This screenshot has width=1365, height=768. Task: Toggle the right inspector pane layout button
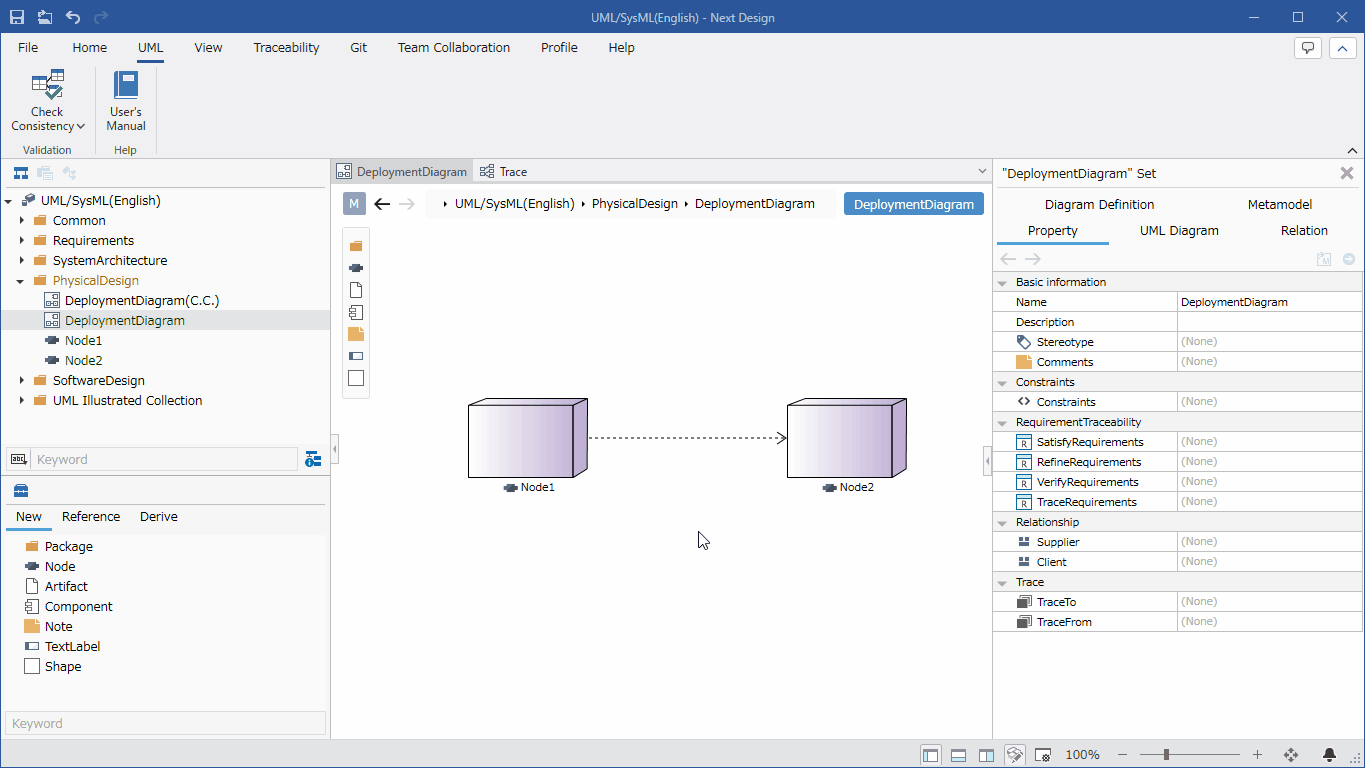pos(986,755)
